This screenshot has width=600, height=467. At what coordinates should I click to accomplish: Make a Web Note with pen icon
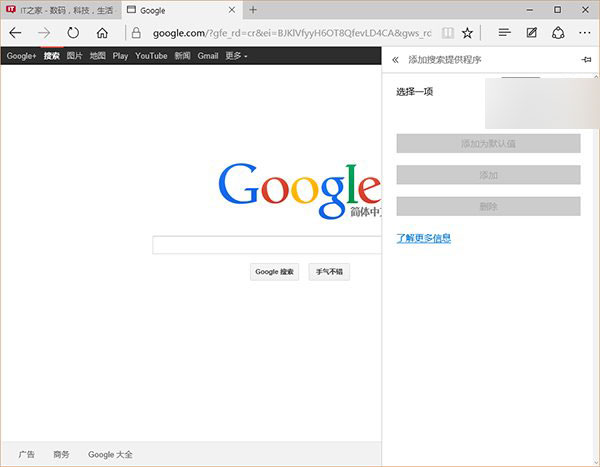tap(532, 33)
